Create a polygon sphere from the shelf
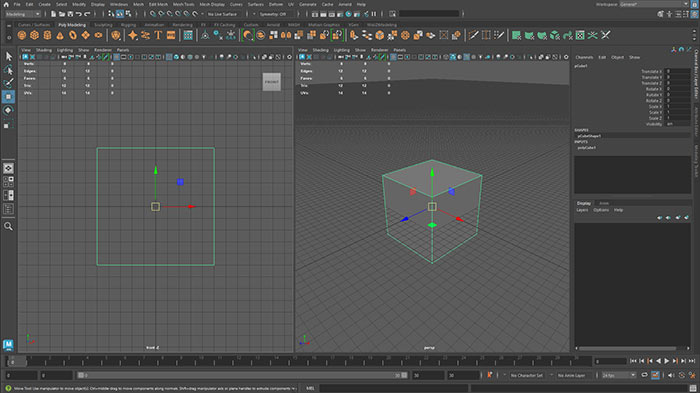 tap(21, 35)
